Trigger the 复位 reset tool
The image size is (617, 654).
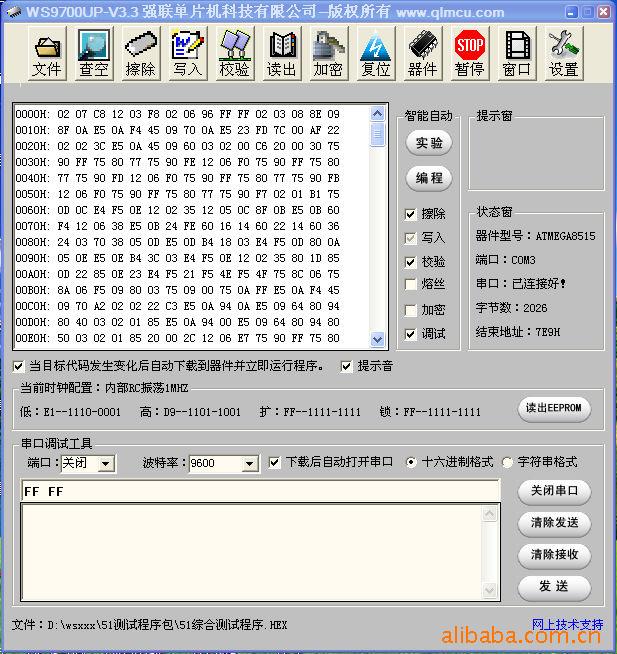(x=376, y=54)
